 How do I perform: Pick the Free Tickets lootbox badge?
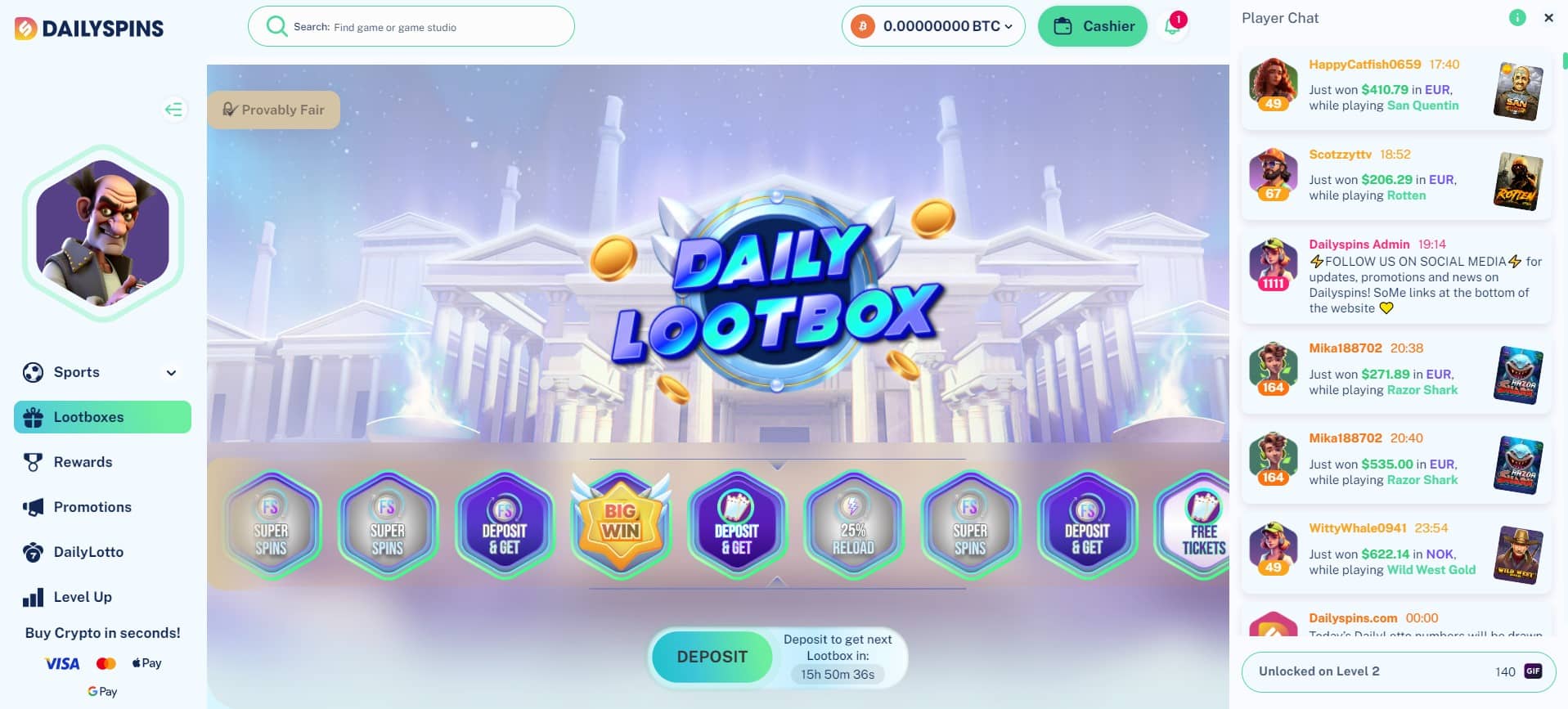pos(1195,525)
